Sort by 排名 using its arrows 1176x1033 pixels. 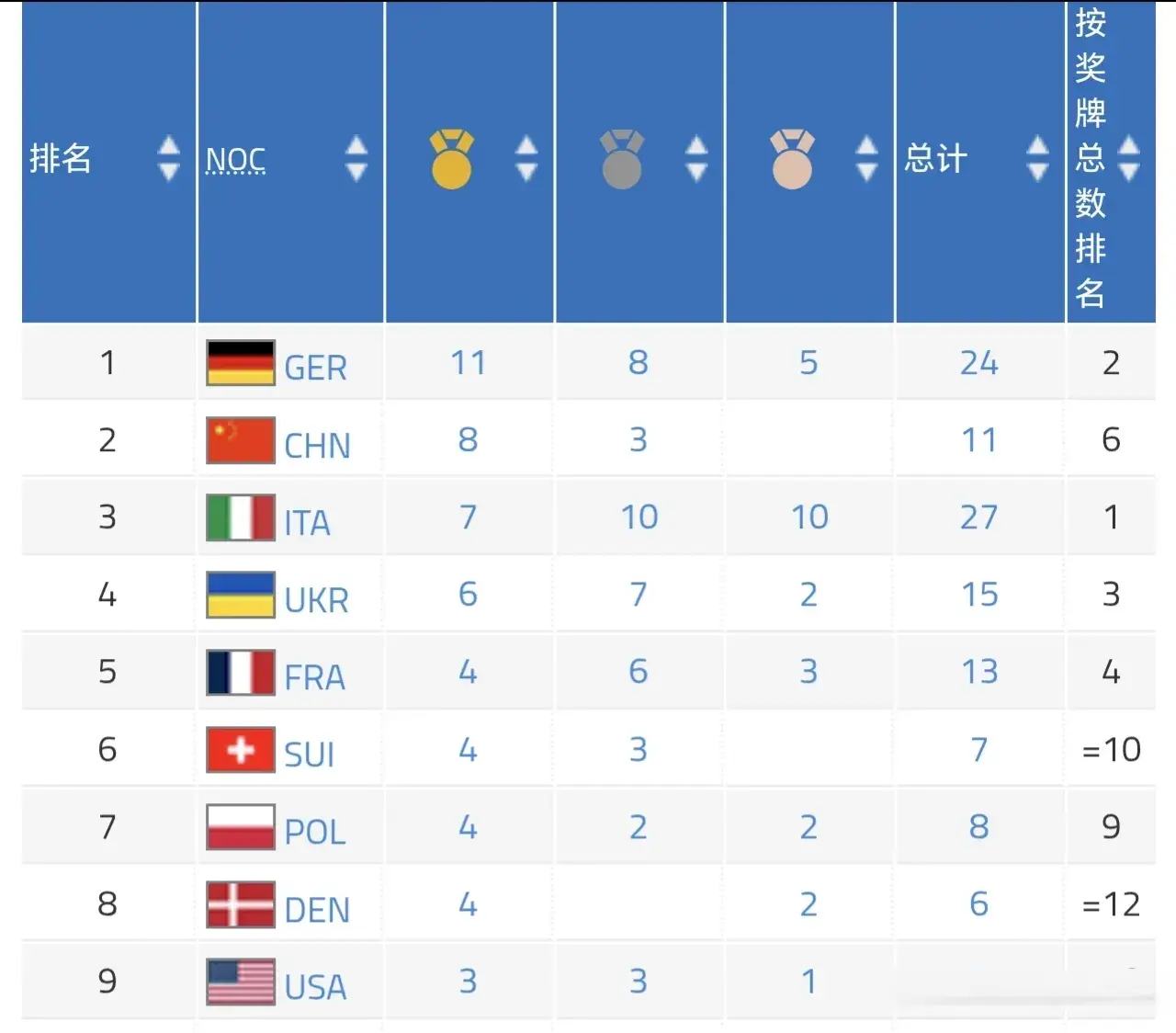pos(168,159)
